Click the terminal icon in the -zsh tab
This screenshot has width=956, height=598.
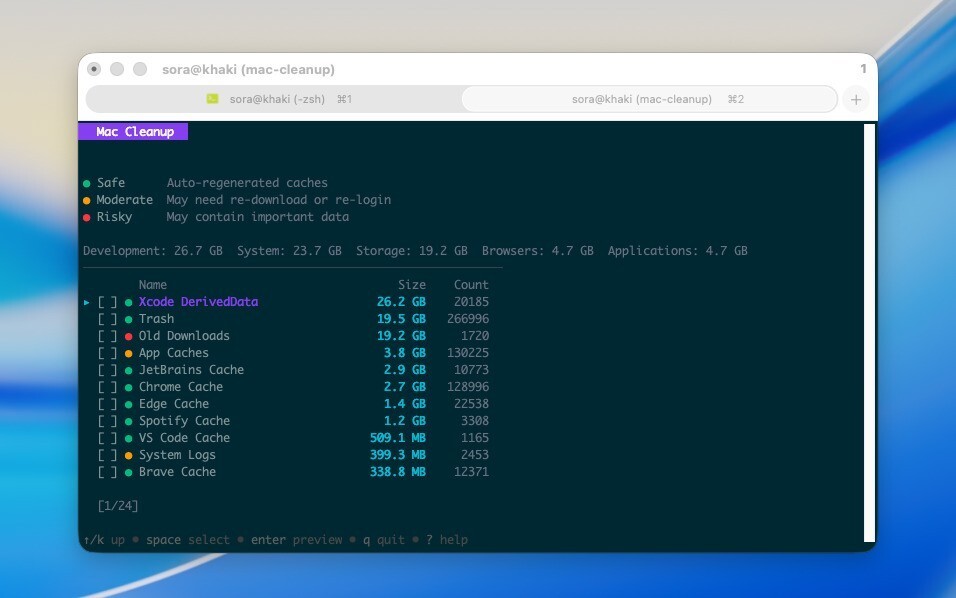212,99
